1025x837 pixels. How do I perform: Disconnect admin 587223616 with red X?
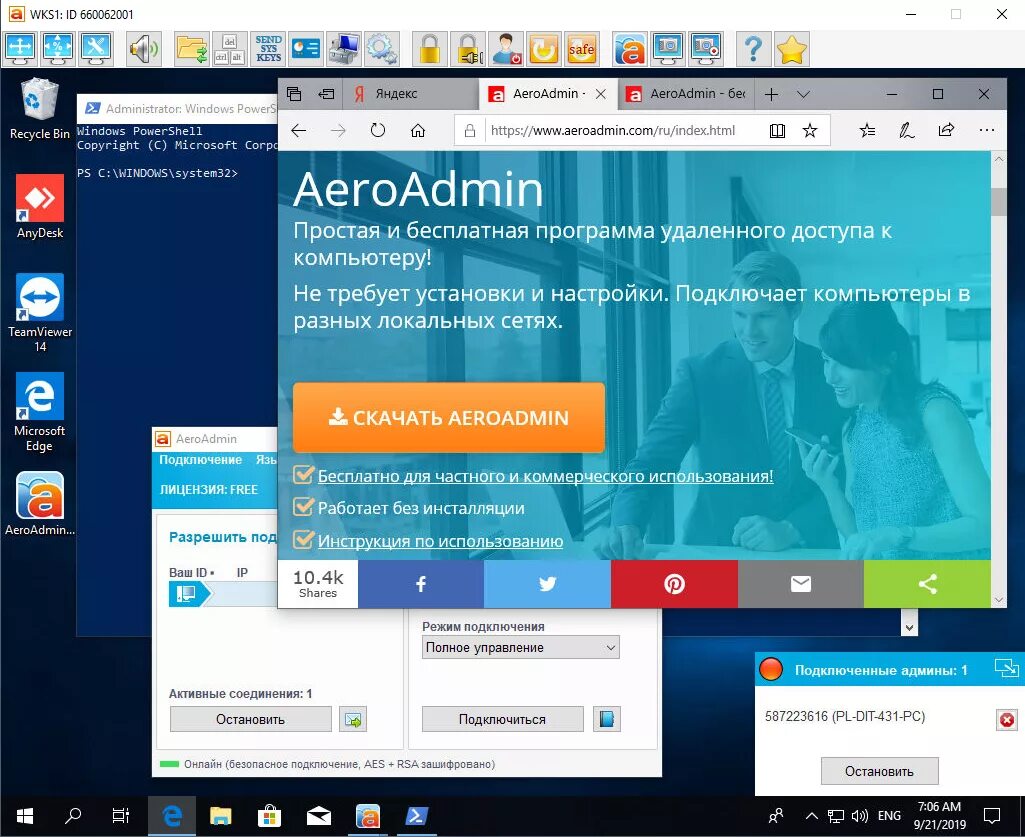tap(1007, 720)
